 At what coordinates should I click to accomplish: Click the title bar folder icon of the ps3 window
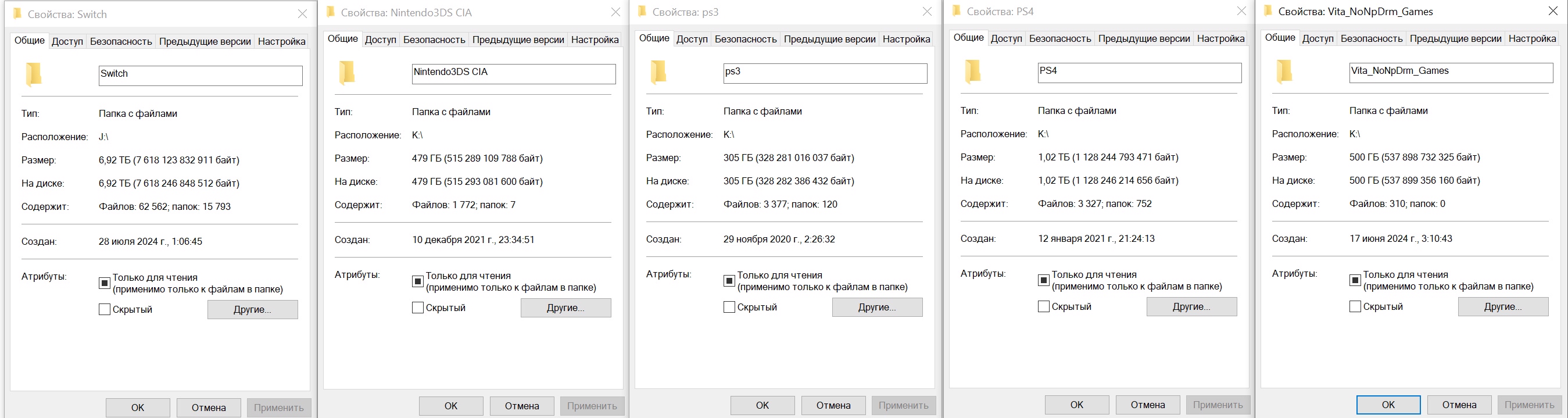[x=642, y=11]
